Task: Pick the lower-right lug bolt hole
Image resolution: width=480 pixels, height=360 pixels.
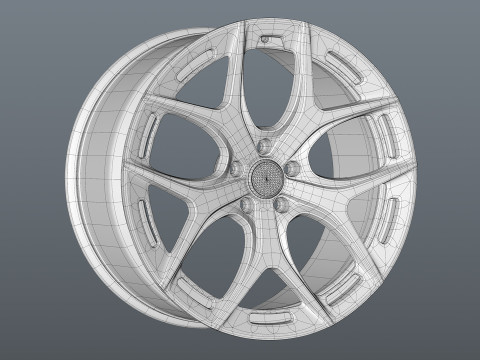Action: [x=282, y=204]
